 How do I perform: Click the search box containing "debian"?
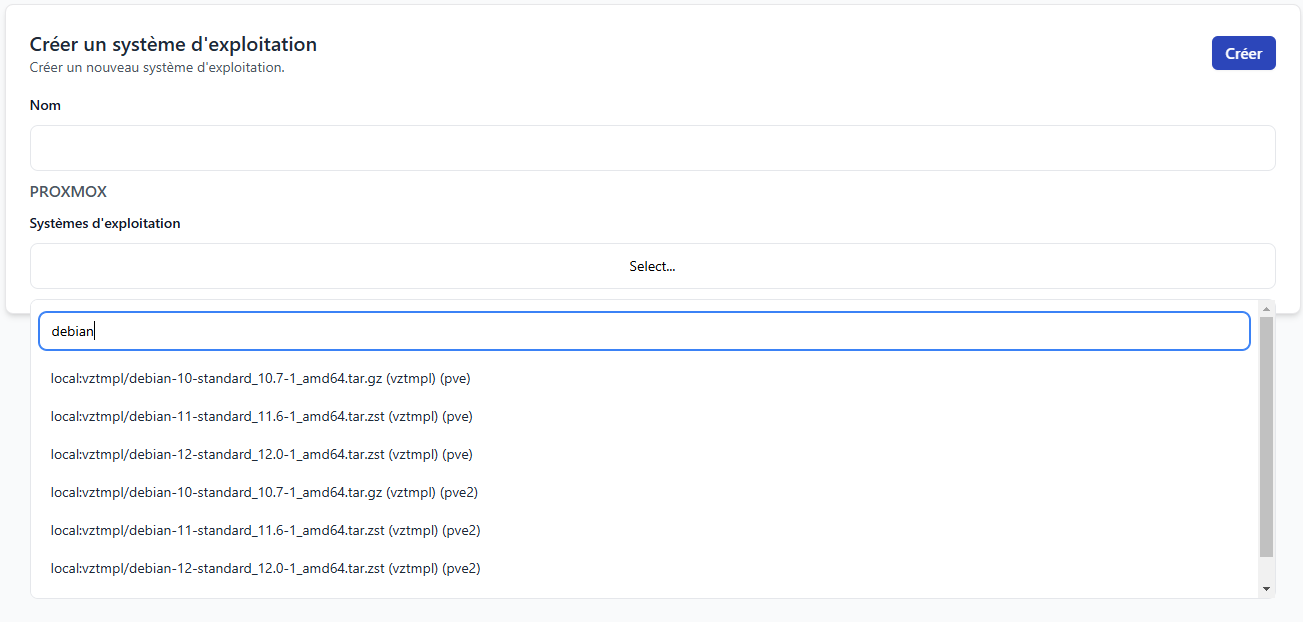(x=644, y=331)
